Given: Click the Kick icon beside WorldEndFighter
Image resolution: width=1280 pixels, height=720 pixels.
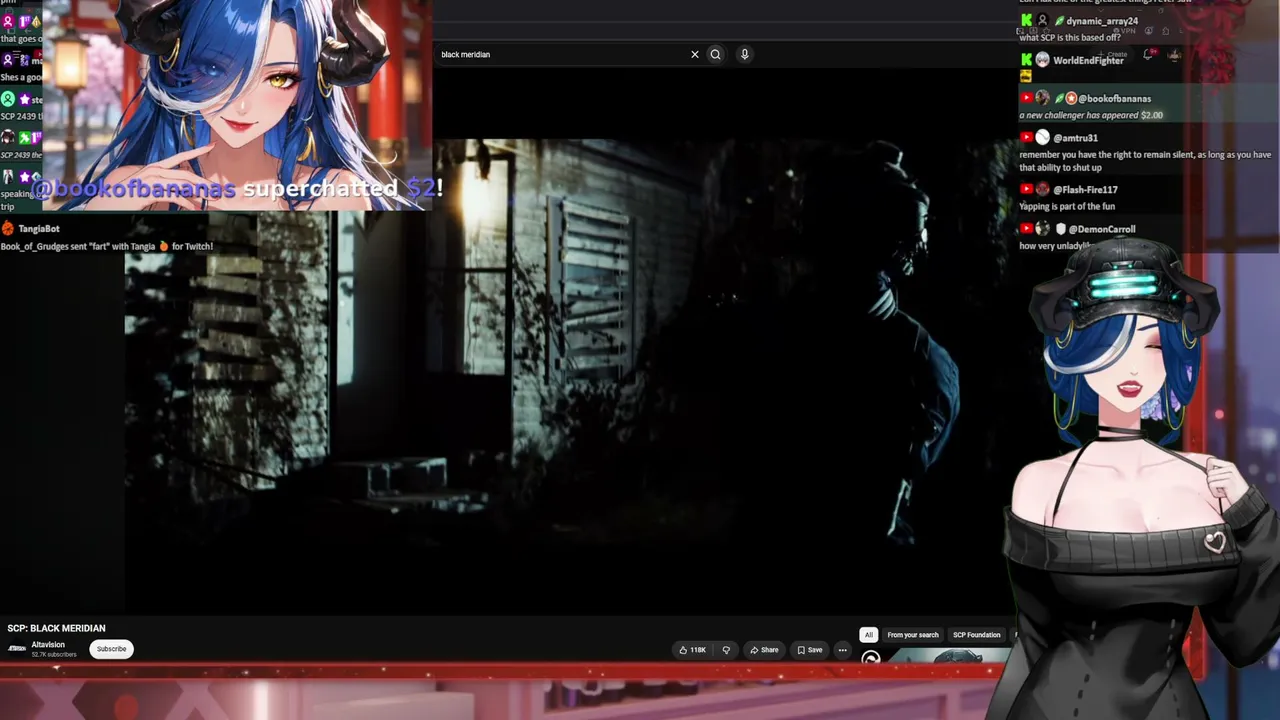Looking at the screenshot, I should tap(1026, 60).
